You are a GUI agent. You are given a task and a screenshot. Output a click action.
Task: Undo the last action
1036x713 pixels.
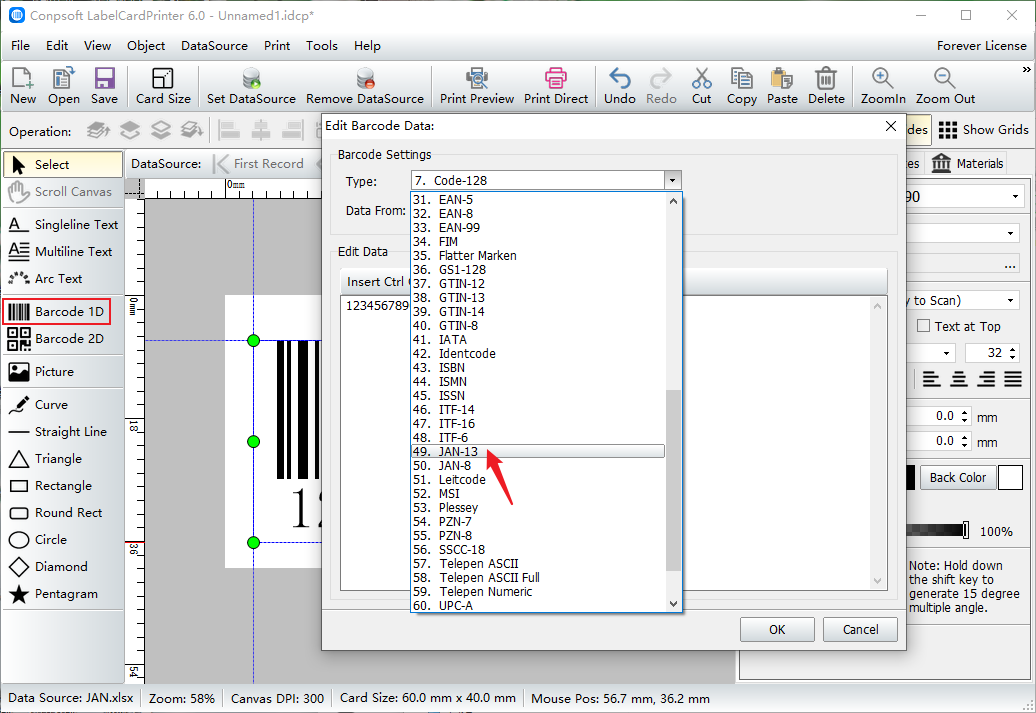tap(620, 86)
